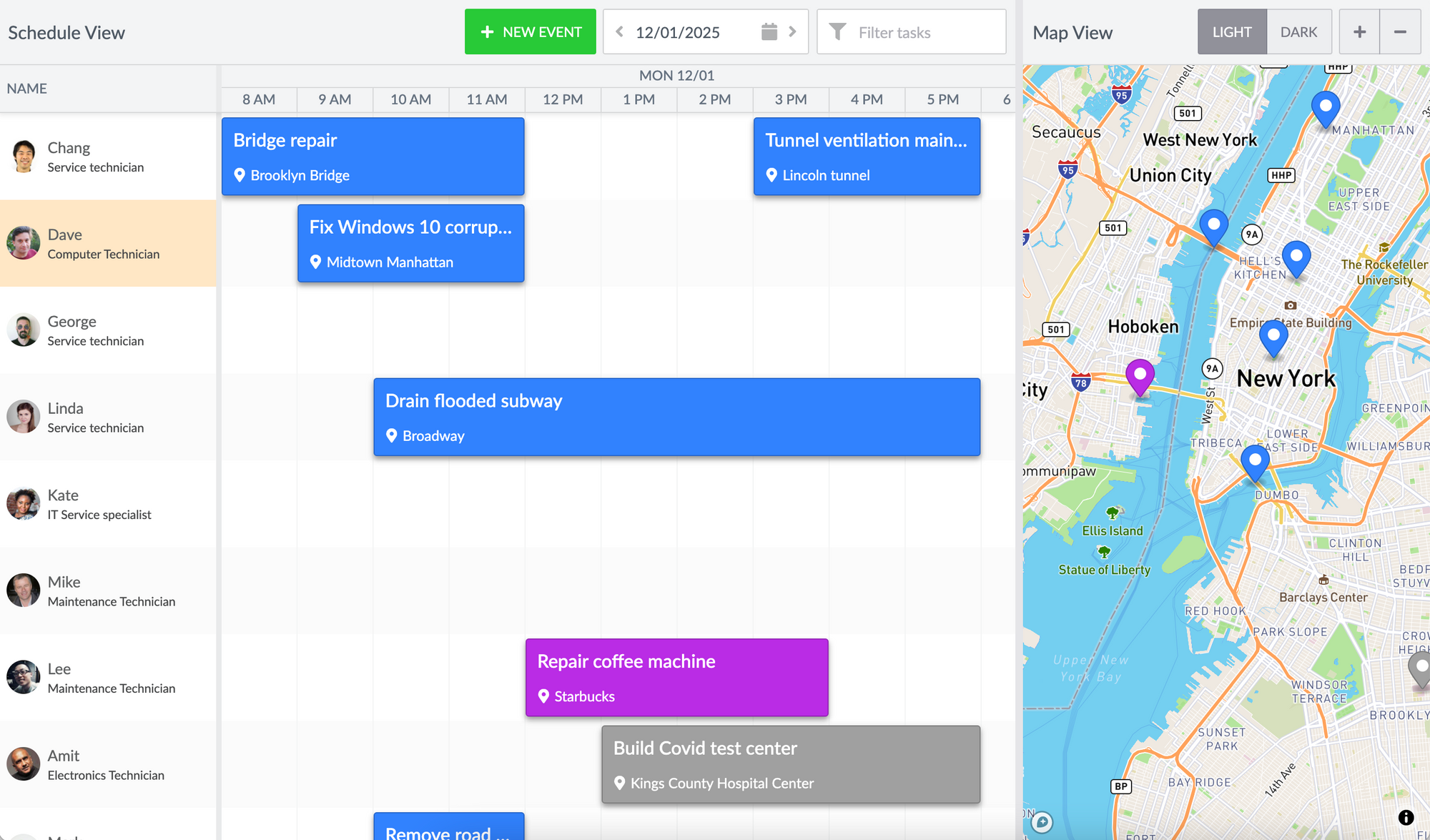This screenshot has width=1430, height=840.
Task: Click the location pin on Repair coffee machine event
Action: point(543,696)
